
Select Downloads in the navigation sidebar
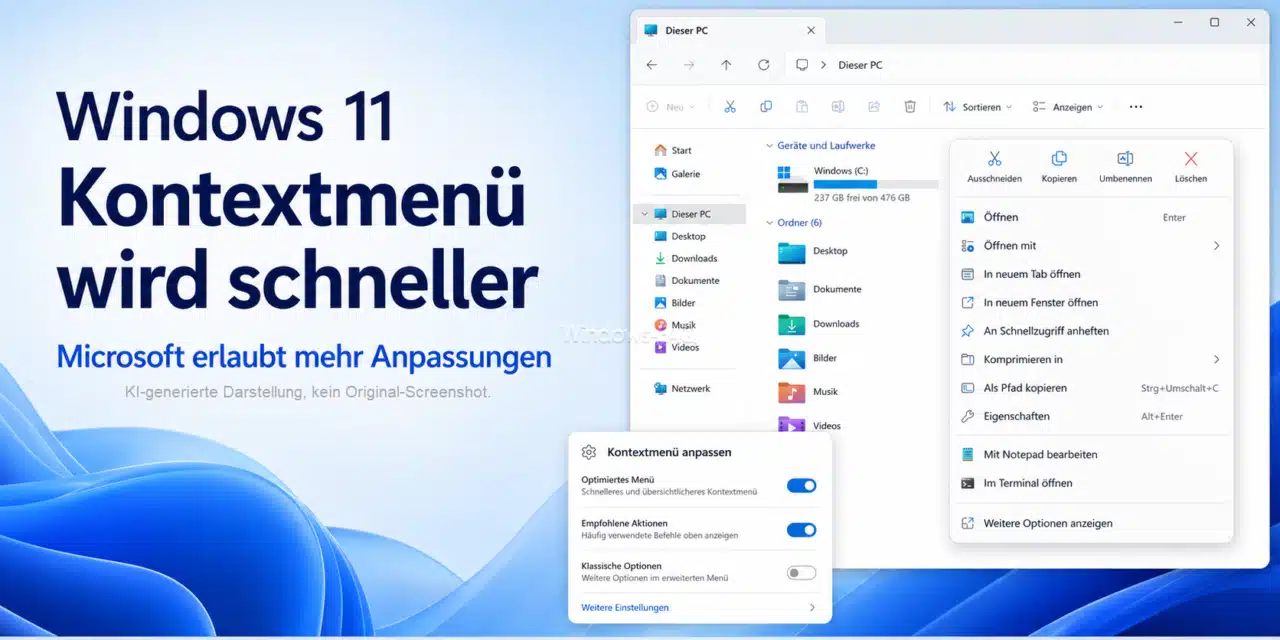[686, 258]
